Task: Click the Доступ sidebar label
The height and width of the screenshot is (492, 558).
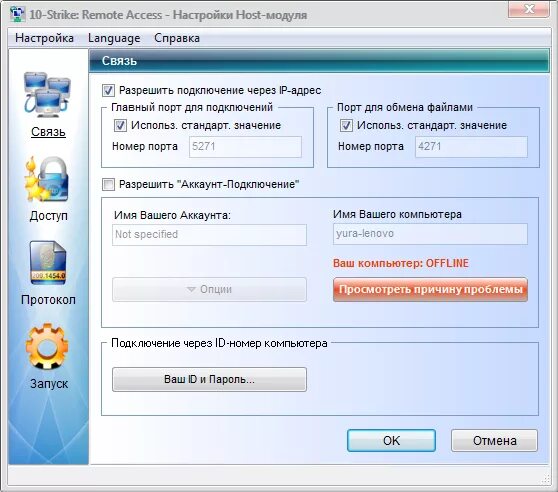Action: pos(48,216)
